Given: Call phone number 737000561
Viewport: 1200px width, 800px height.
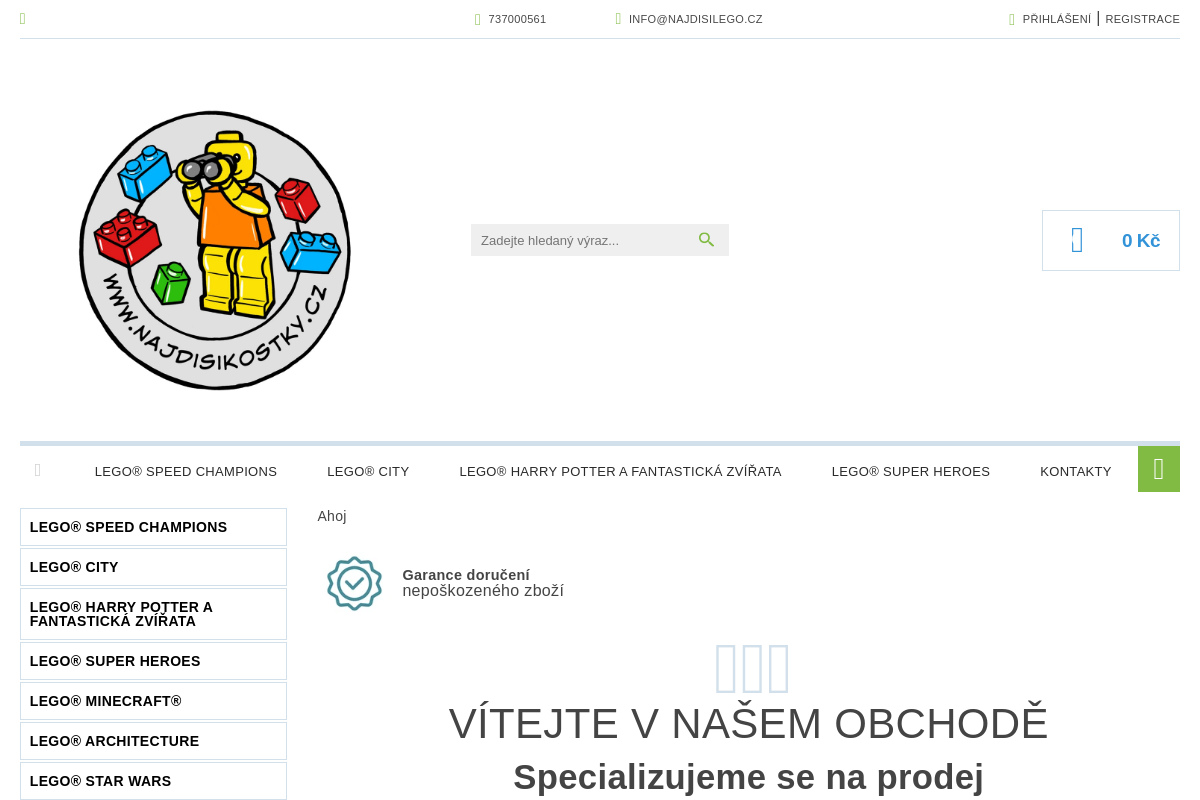Looking at the screenshot, I should tap(517, 19).
